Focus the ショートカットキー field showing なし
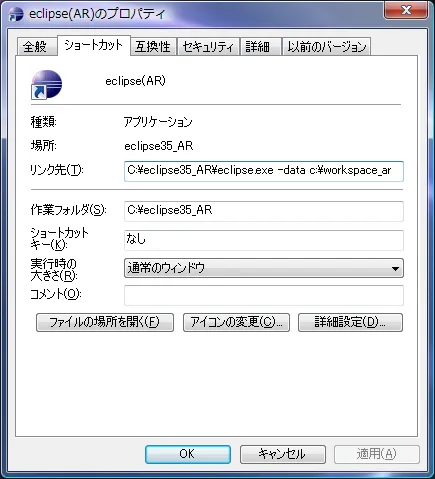 point(264,240)
